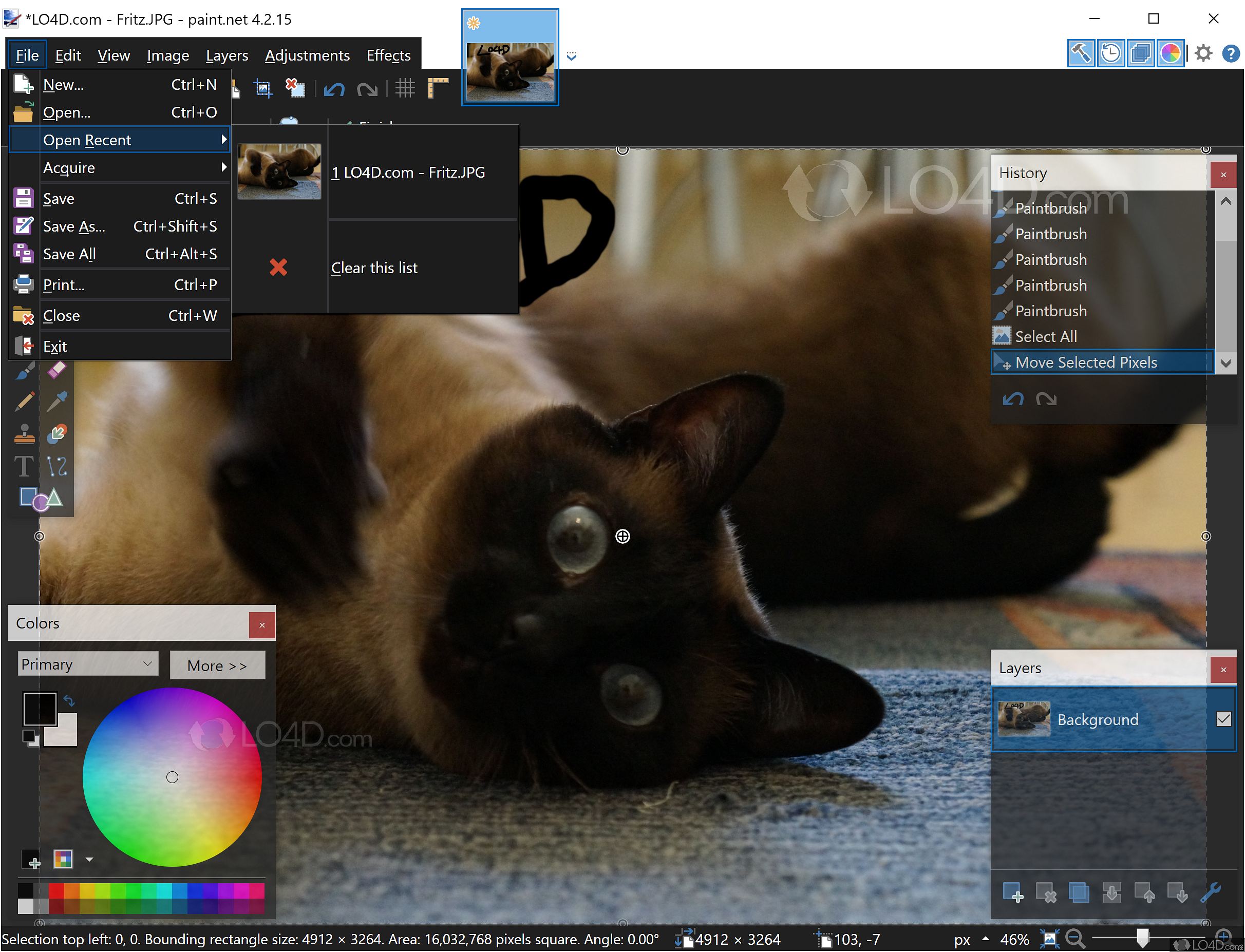
Task: Open the Edit menu
Action: pos(68,55)
